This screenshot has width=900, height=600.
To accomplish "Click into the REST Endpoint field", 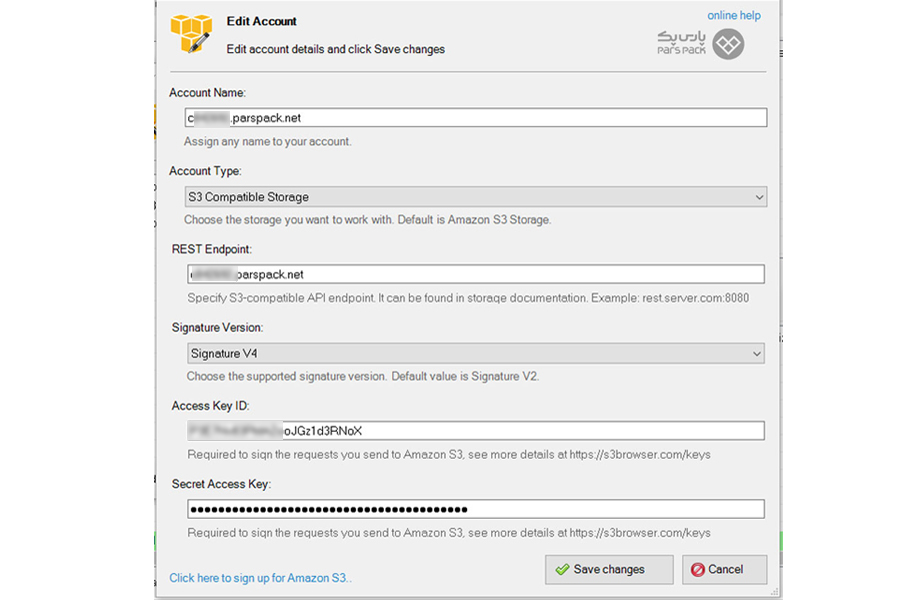I will click(475, 274).
